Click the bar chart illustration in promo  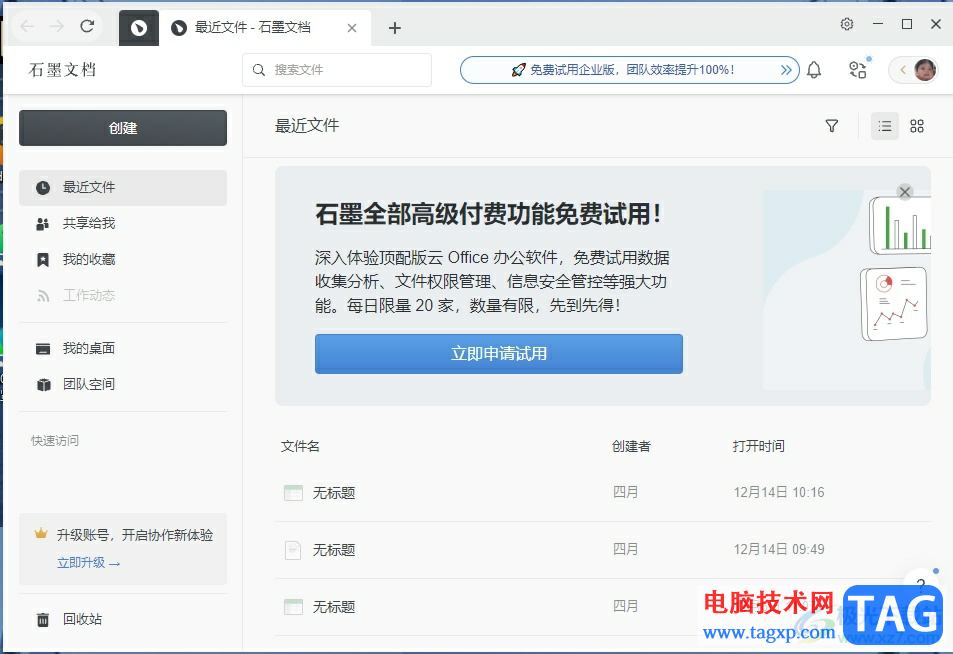pyautogui.click(x=901, y=225)
